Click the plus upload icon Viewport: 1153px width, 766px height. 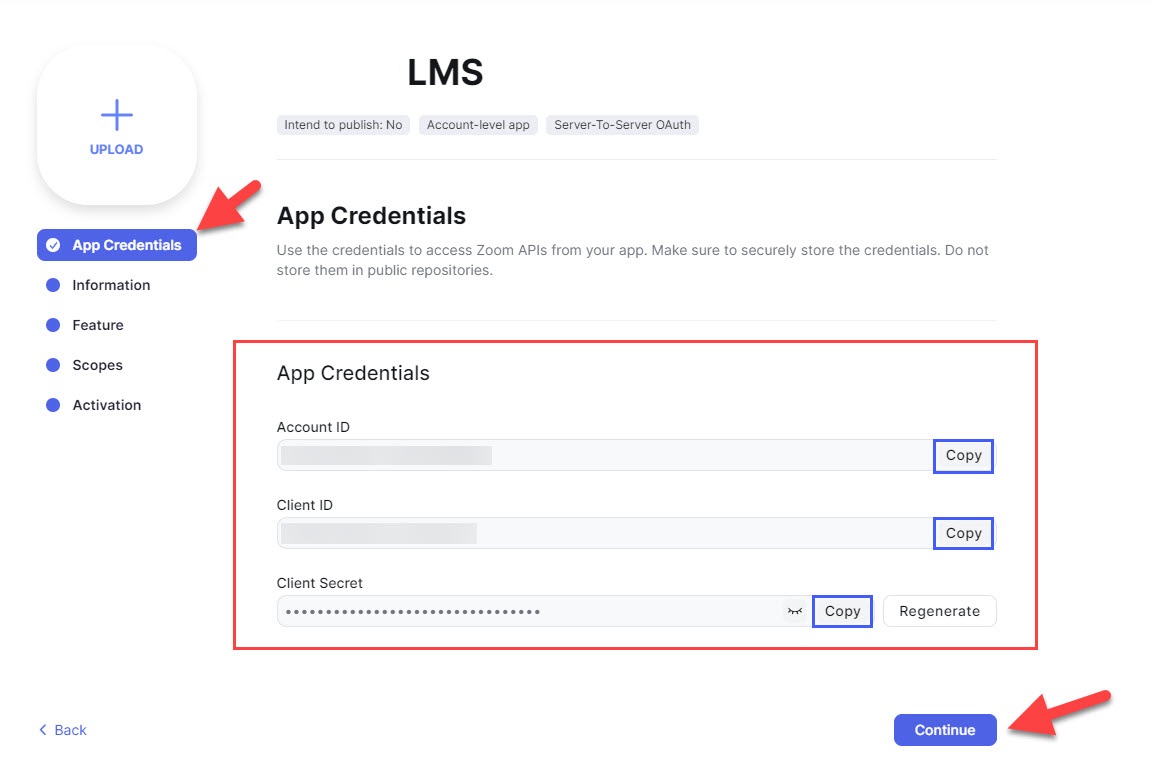click(116, 115)
